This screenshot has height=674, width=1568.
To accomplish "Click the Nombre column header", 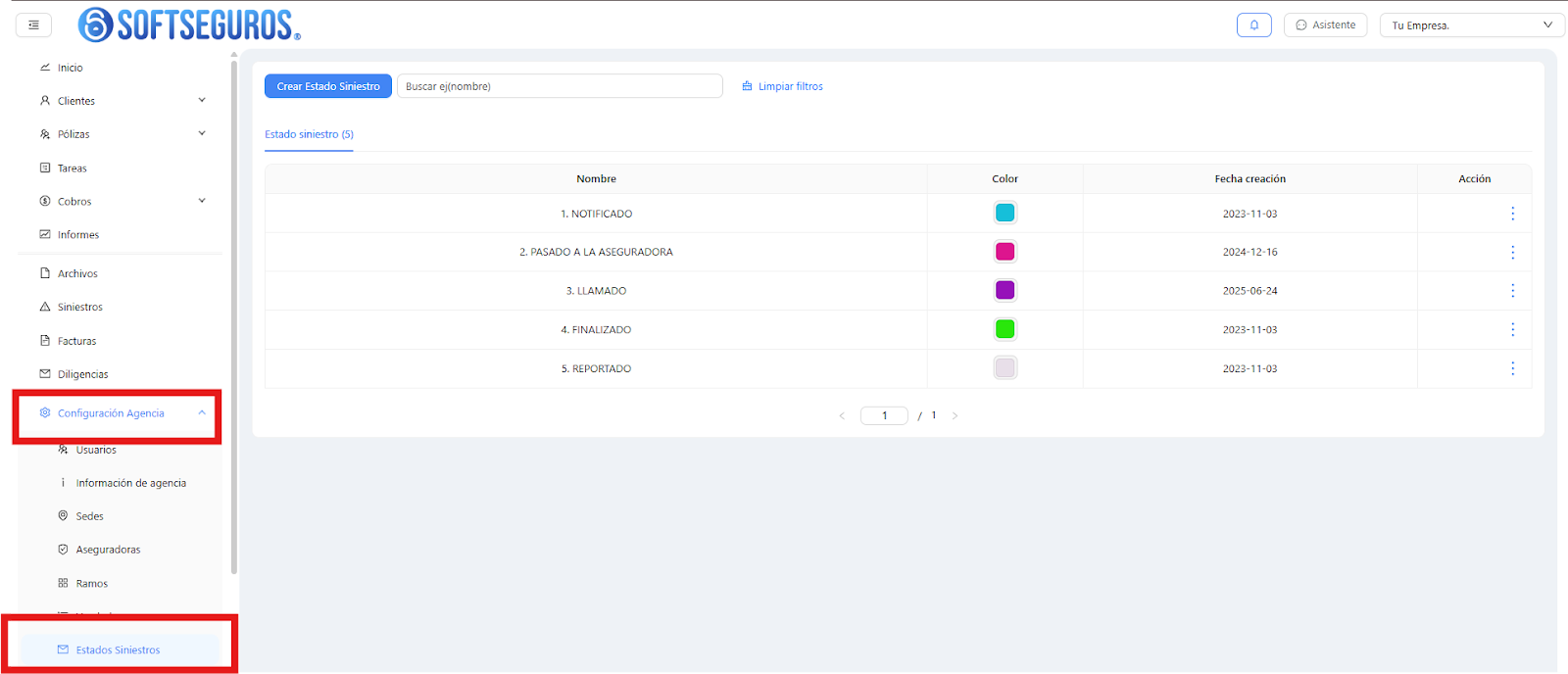I will click(596, 179).
